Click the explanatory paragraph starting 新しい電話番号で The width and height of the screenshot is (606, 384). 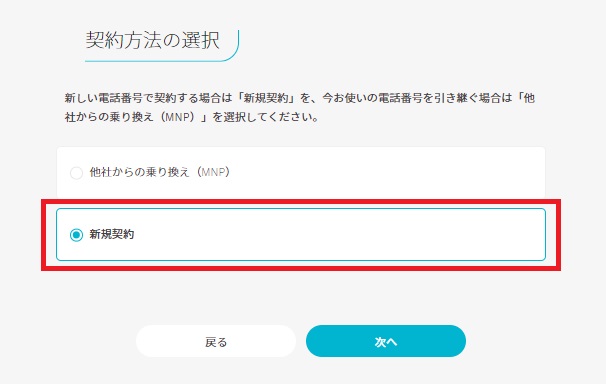tap(300, 107)
